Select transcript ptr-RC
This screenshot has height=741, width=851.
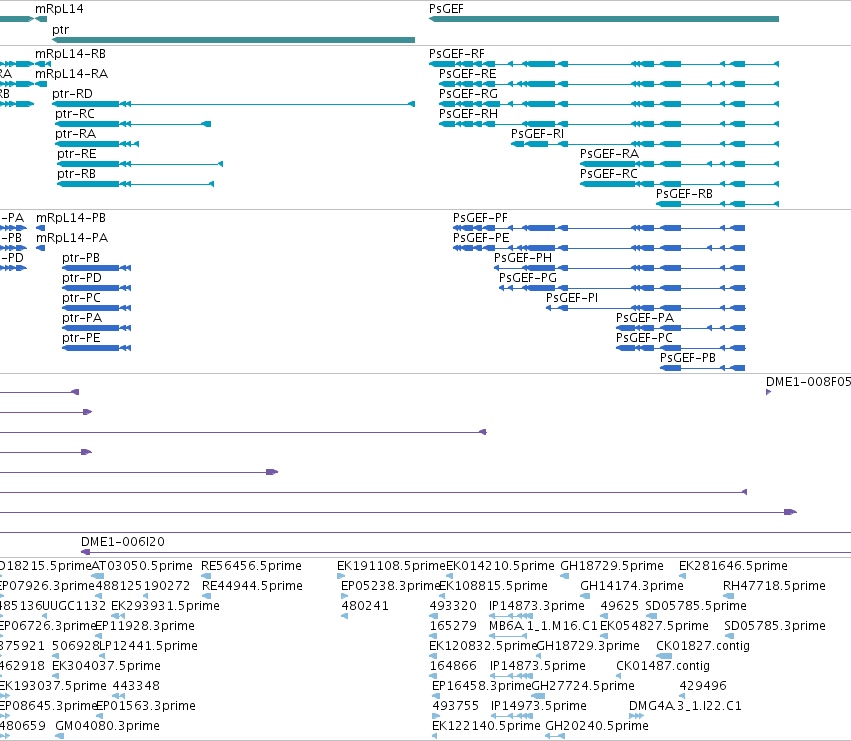click(x=133, y=124)
